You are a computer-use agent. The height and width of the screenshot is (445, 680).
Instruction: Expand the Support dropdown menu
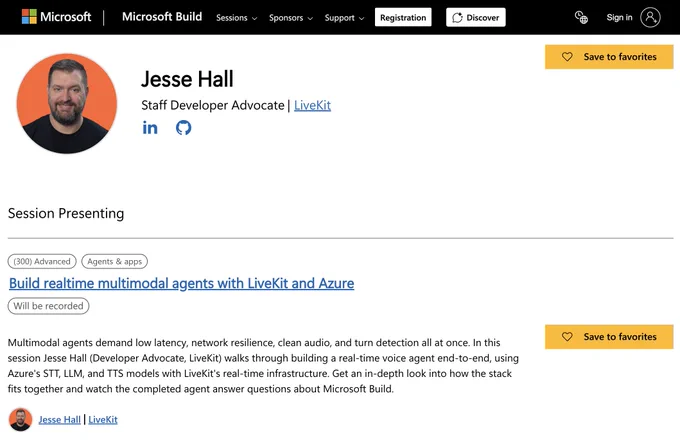click(344, 18)
